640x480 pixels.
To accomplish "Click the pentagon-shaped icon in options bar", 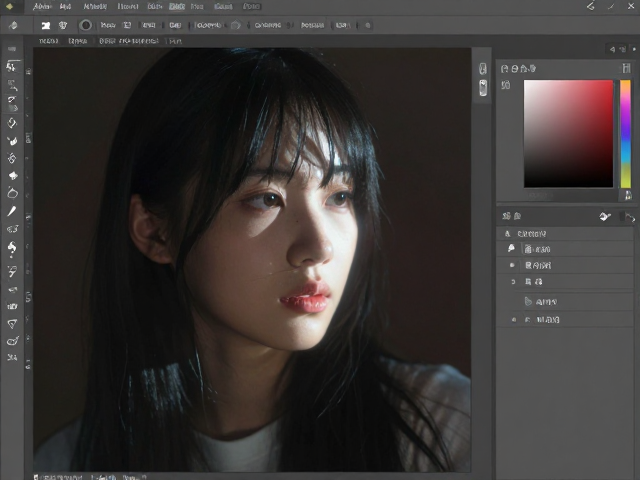I will 236,25.
